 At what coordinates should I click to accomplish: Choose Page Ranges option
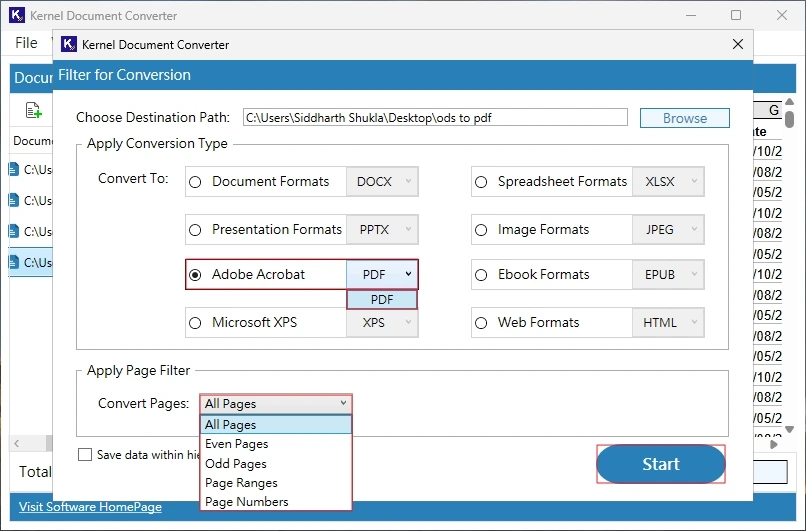tap(276, 483)
